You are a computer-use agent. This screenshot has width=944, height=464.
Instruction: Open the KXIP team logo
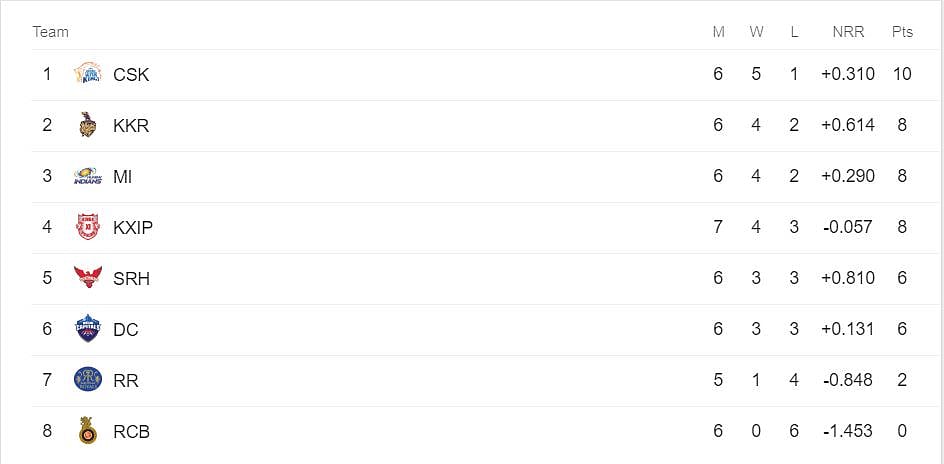click(88, 227)
